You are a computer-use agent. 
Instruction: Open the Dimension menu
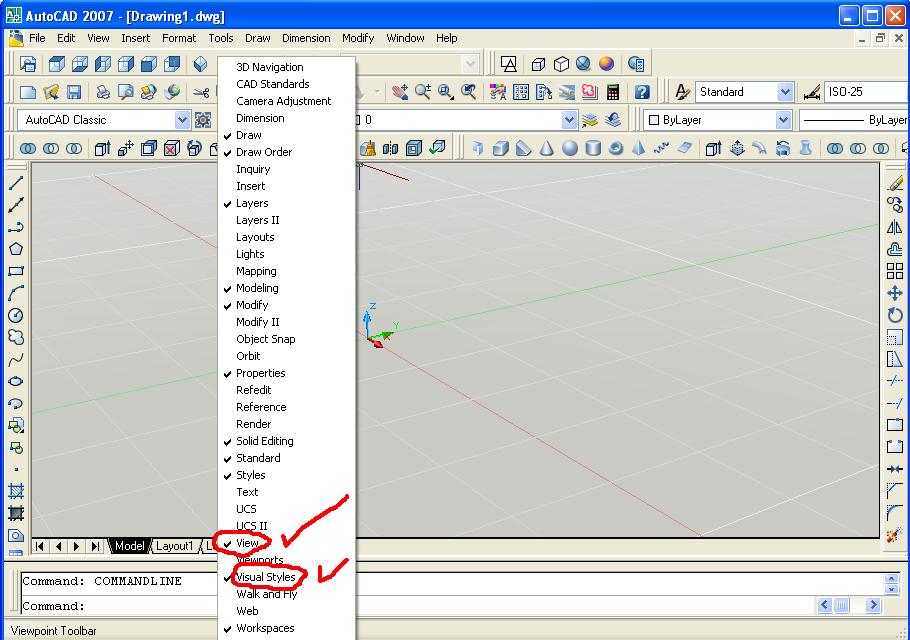point(306,38)
